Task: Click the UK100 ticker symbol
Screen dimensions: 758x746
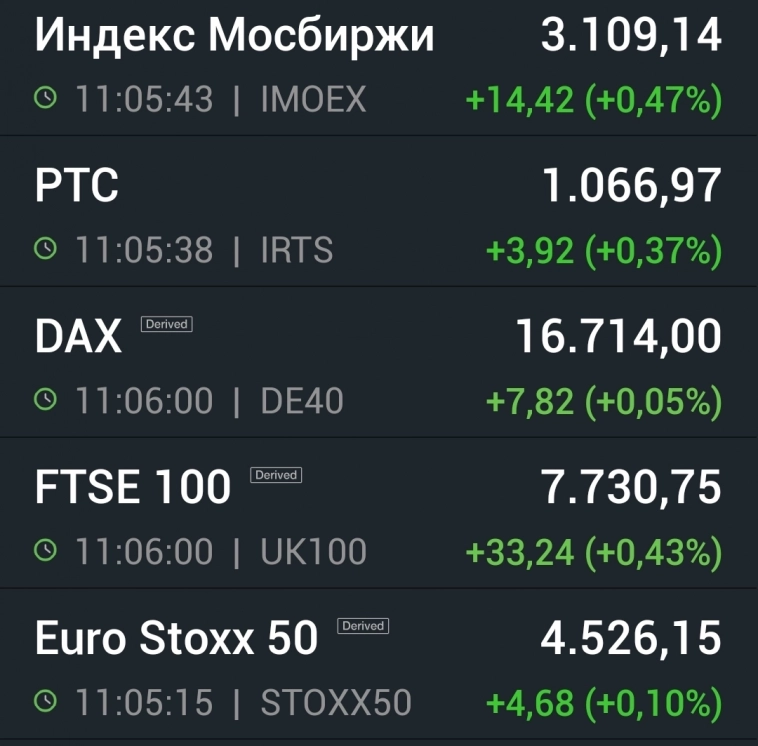Action: point(313,552)
